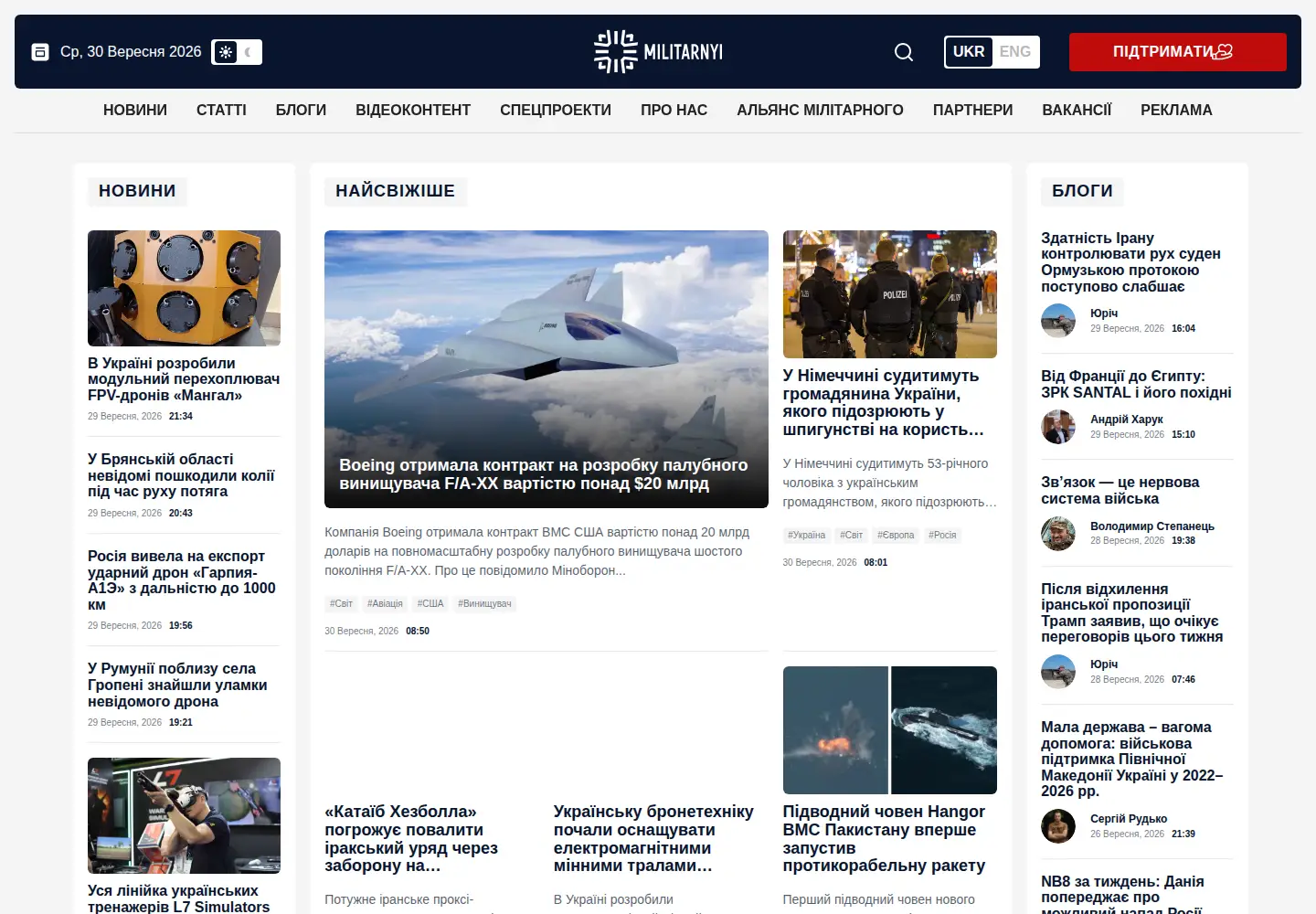Open Гарпия-А1Э drone export headline

pos(182,580)
